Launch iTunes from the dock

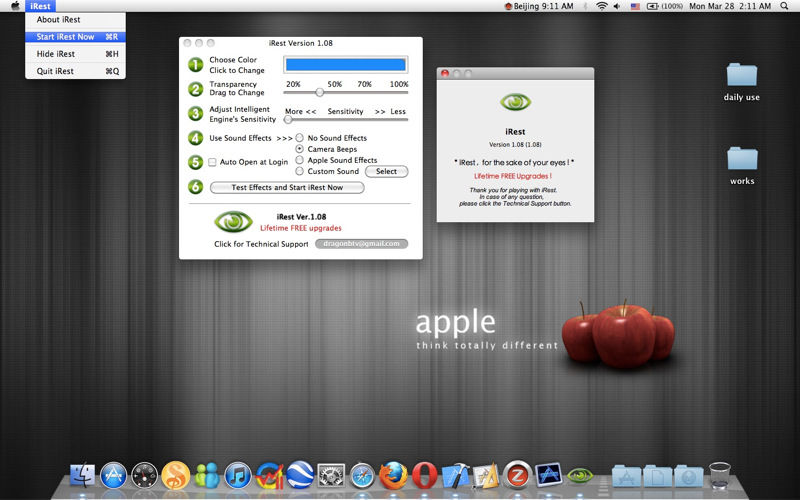(x=238, y=476)
